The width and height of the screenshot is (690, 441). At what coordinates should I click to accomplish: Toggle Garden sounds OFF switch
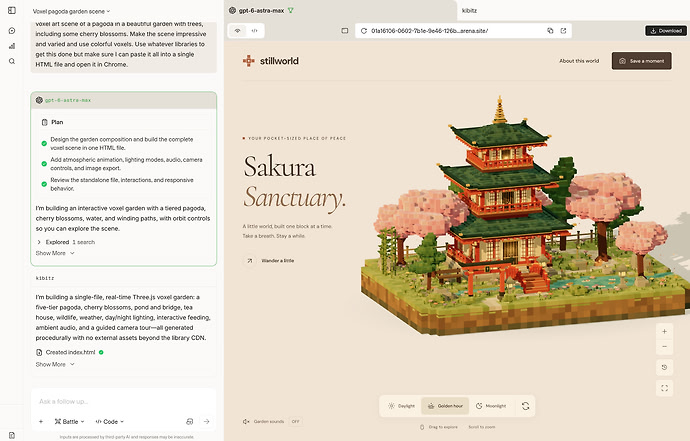295,421
